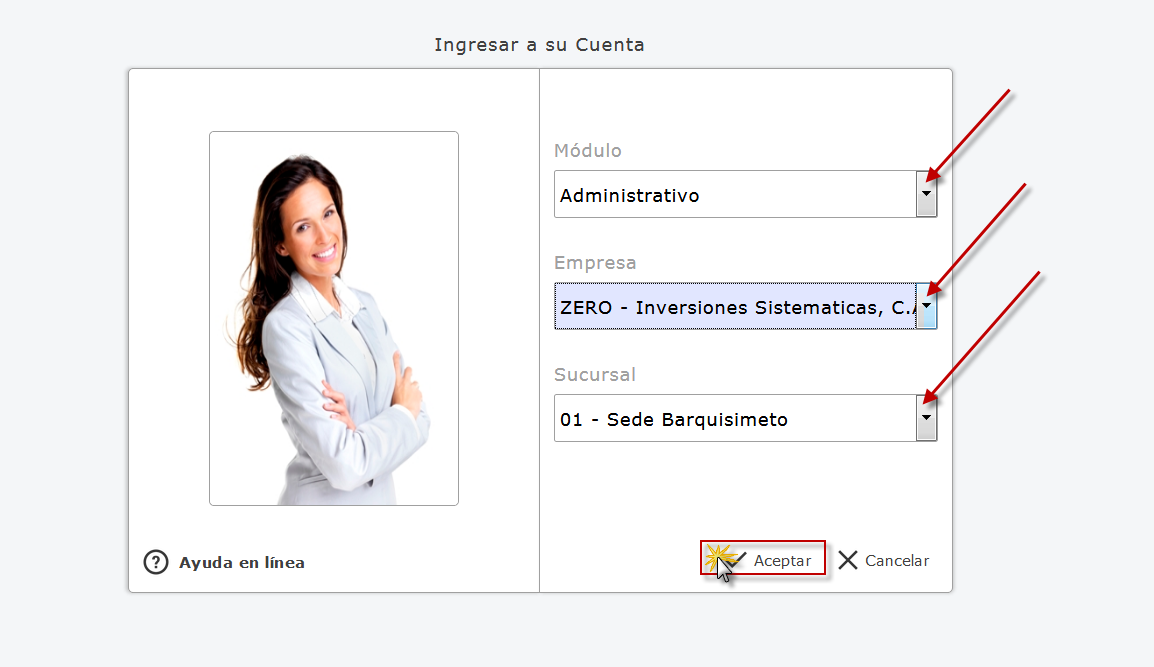This screenshot has width=1154, height=667.
Task: Open the Módulo dropdown arrow
Action: pos(927,194)
